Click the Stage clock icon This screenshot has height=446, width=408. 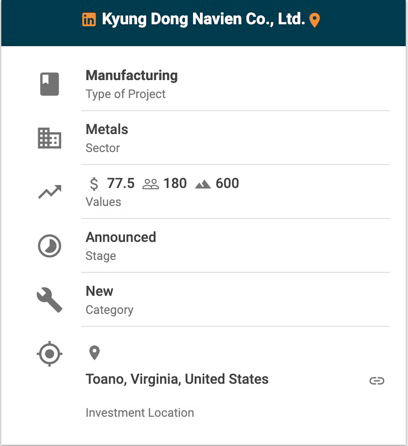pyautogui.click(x=49, y=246)
